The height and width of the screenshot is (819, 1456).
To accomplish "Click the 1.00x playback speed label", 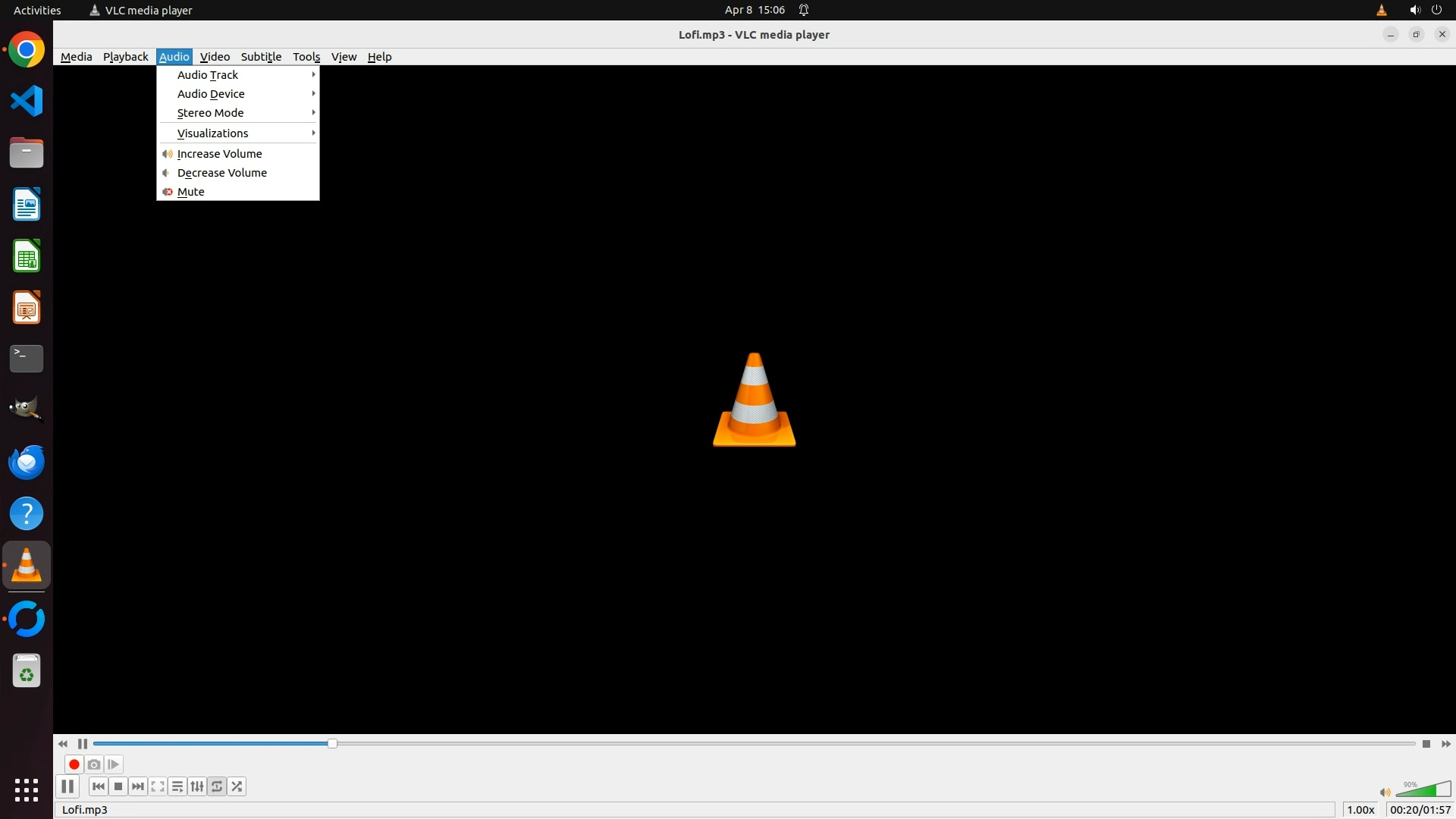I will [x=1360, y=809].
